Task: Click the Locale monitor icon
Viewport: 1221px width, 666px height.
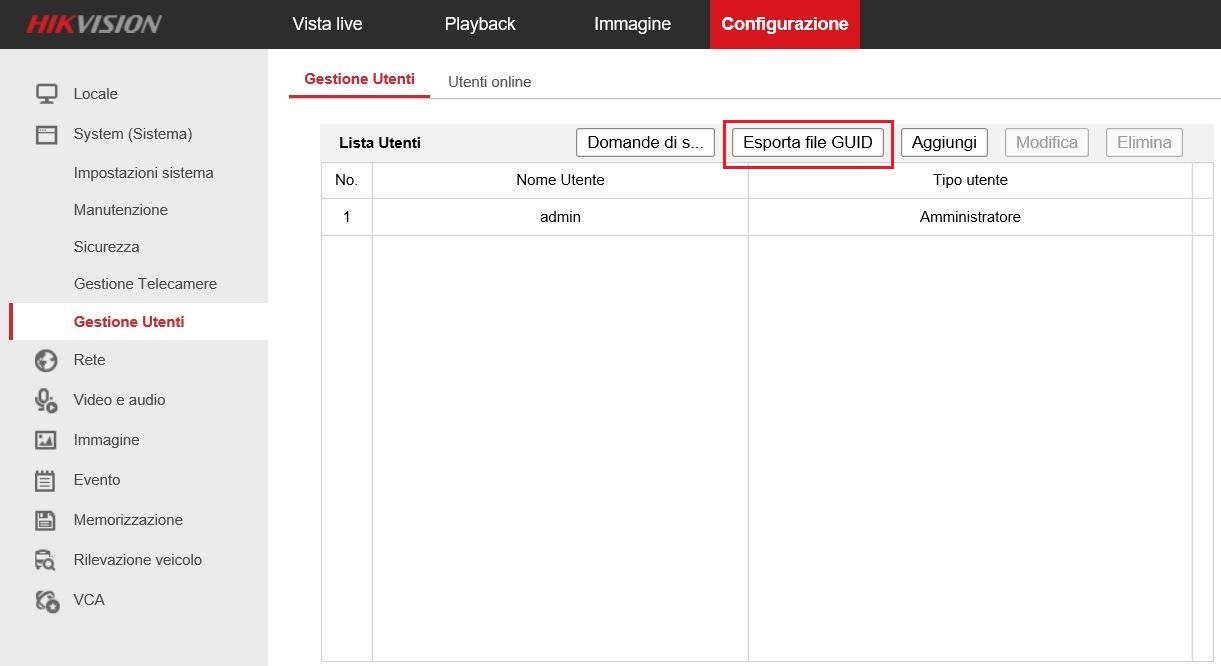Action: click(46, 94)
